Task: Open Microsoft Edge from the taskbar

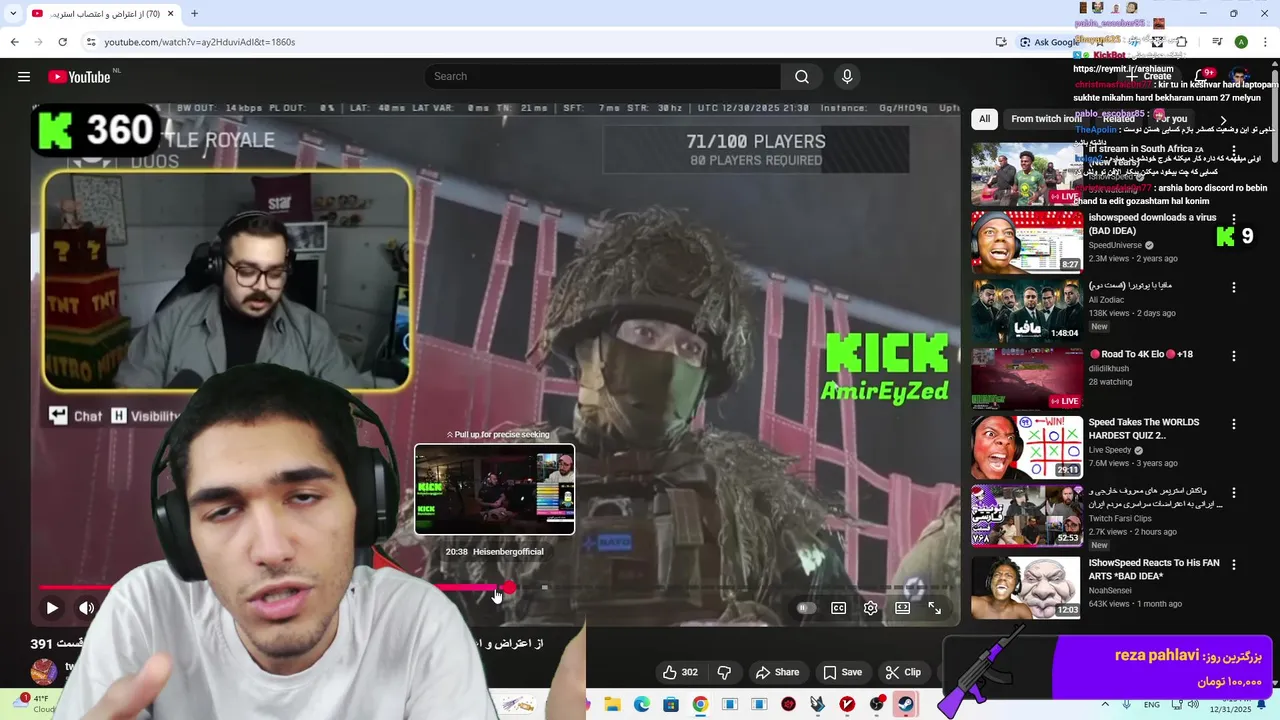Action: pyautogui.click(x=642, y=704)
